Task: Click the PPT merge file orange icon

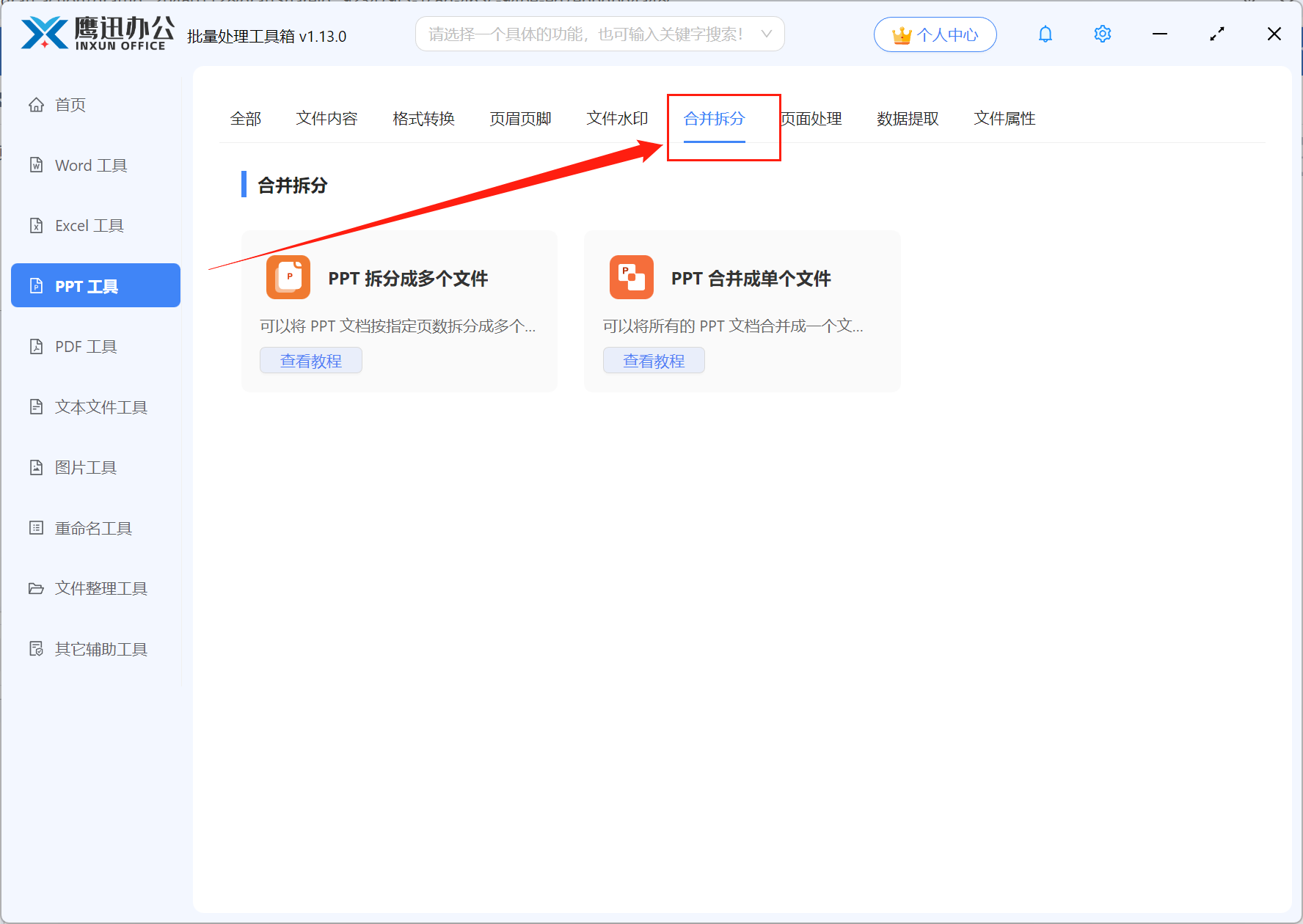Action: 631,277
